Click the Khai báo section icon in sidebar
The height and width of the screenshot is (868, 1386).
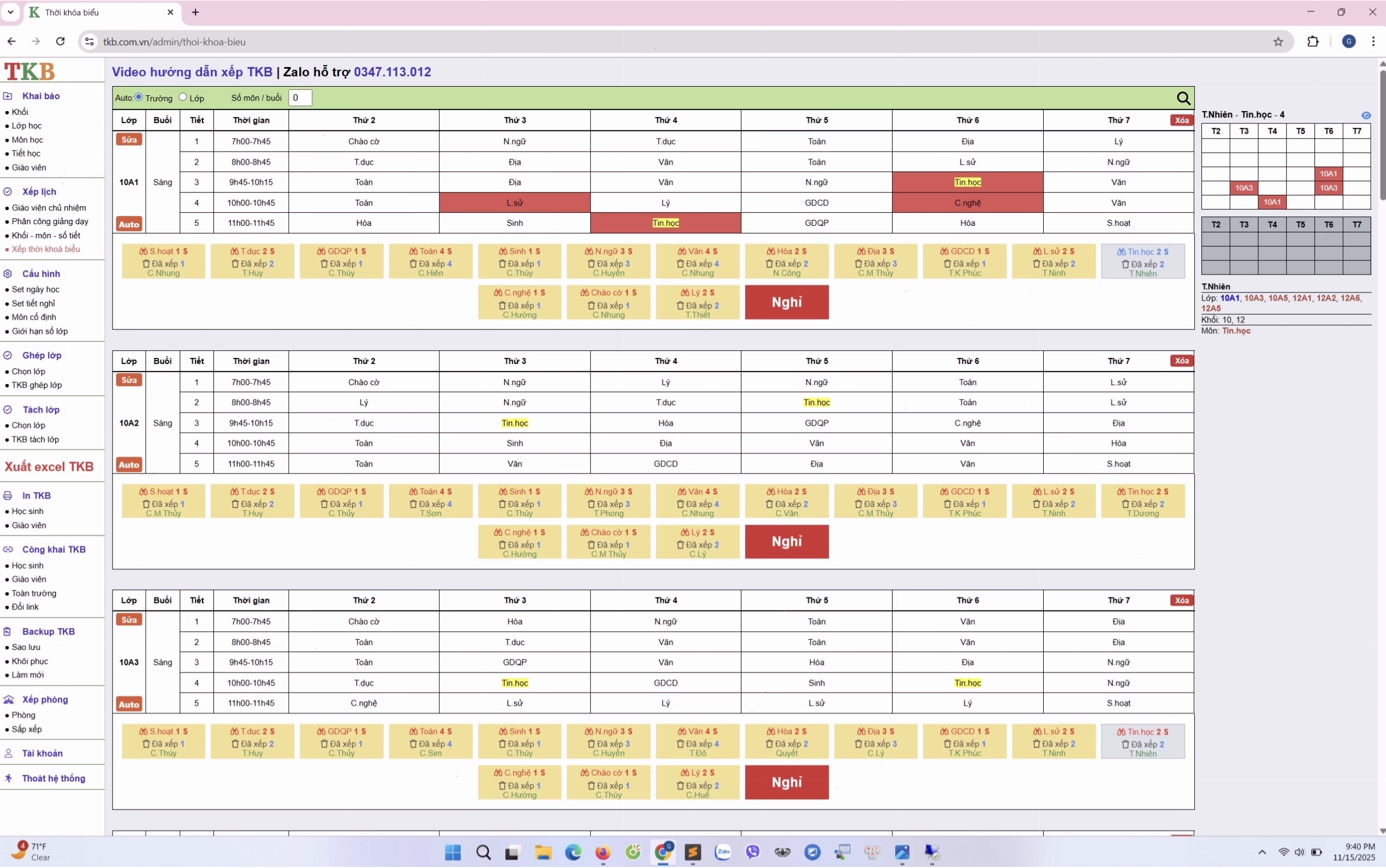click(x=8, y=96)
